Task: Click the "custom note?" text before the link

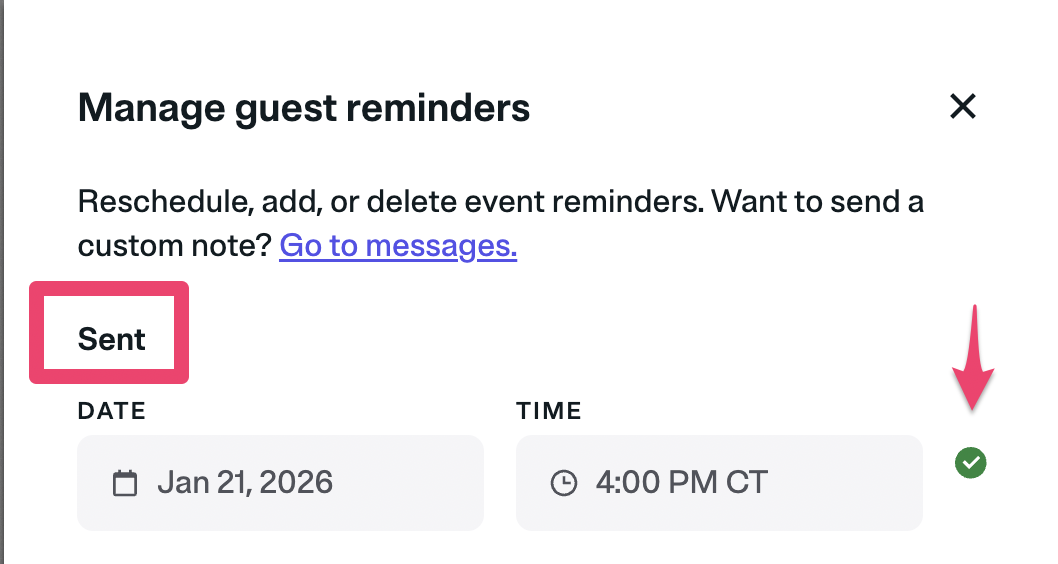Action: (175, 245)
